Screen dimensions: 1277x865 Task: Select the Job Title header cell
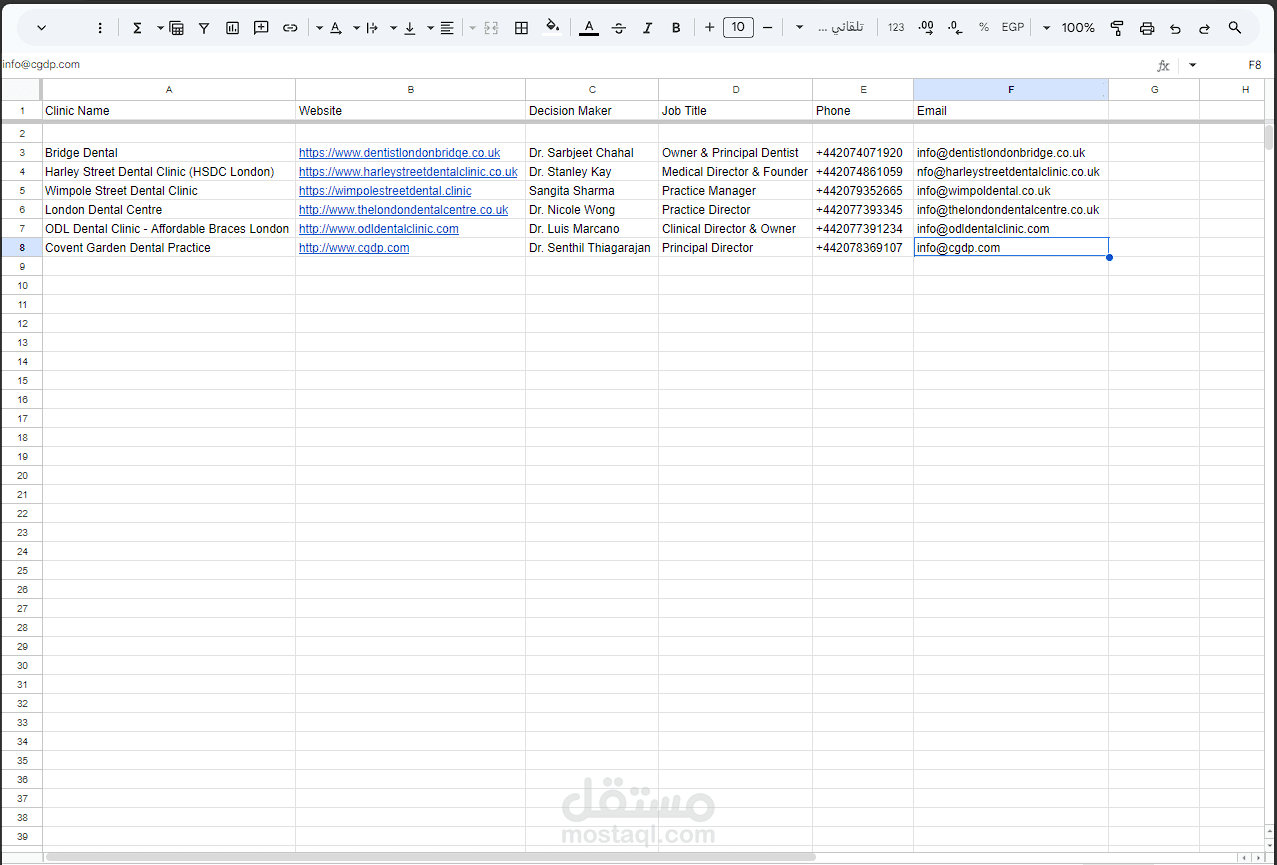point(735,111)
